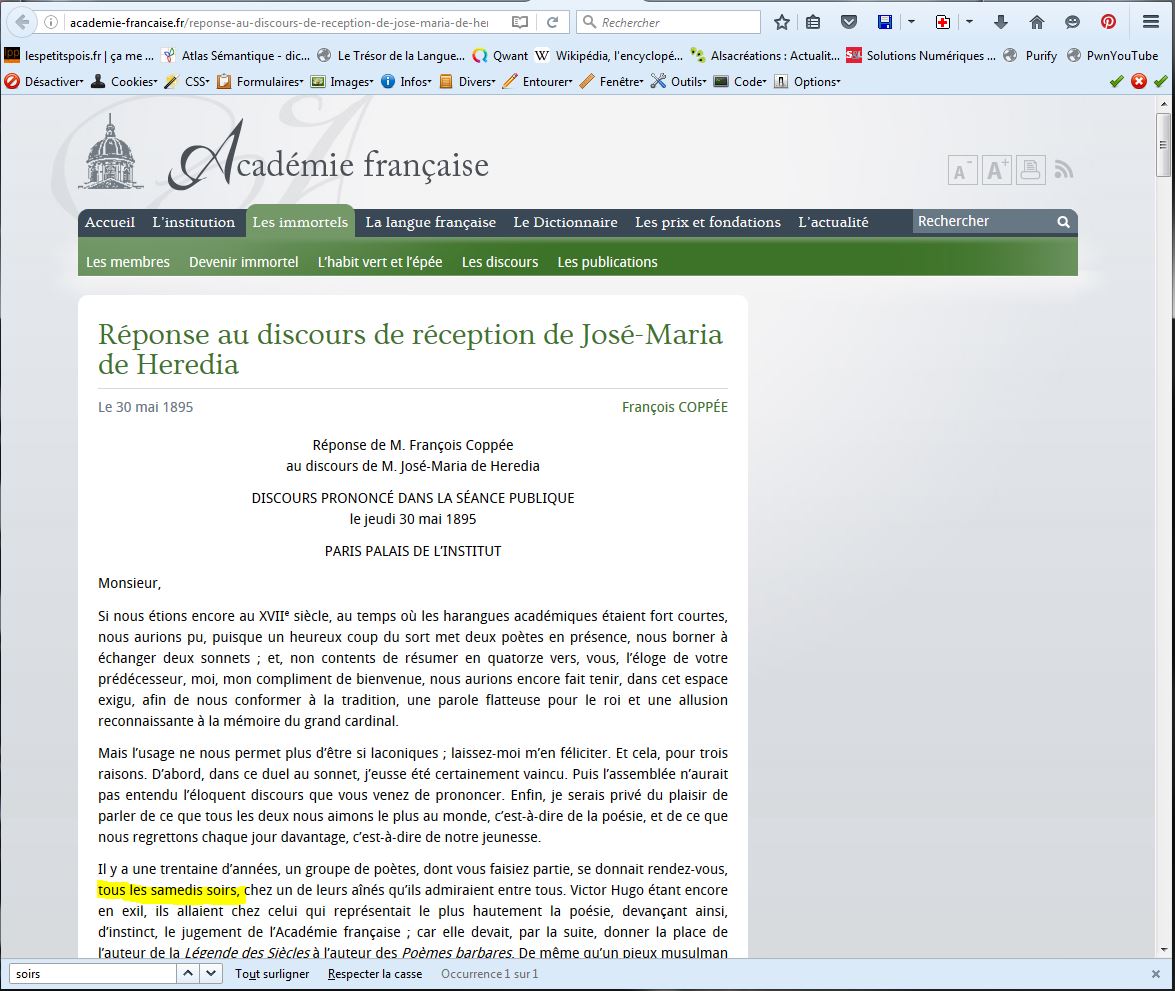Open the Images dropdown menu
Screen dimensions: 1175x991
[342, 82]
